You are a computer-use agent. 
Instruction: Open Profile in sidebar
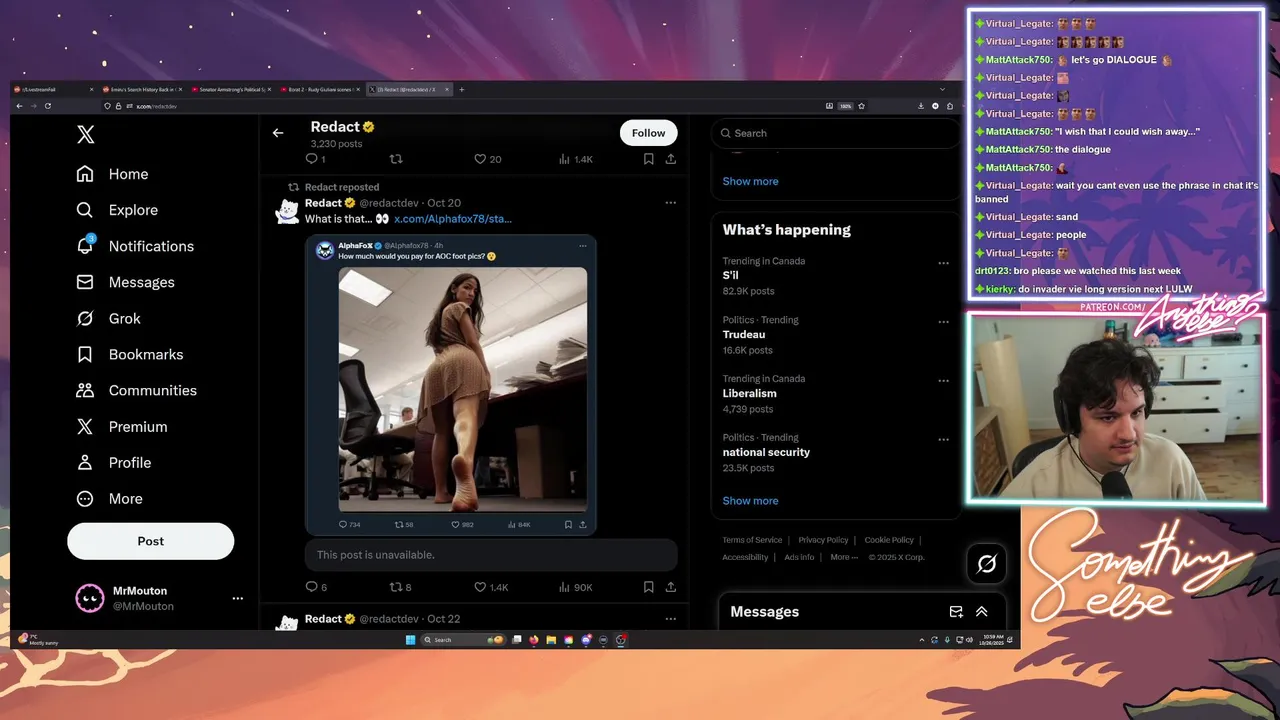(x=114, y=462)
